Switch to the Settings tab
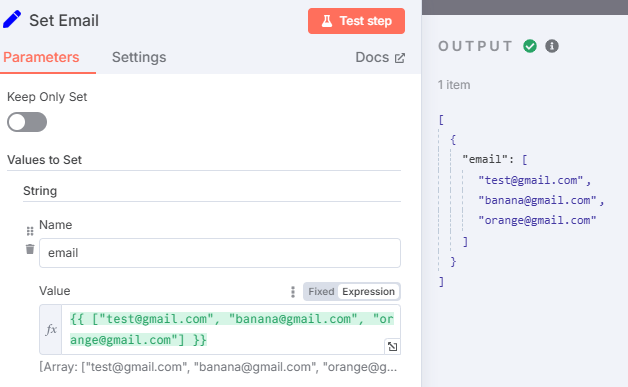 [139, 57]
